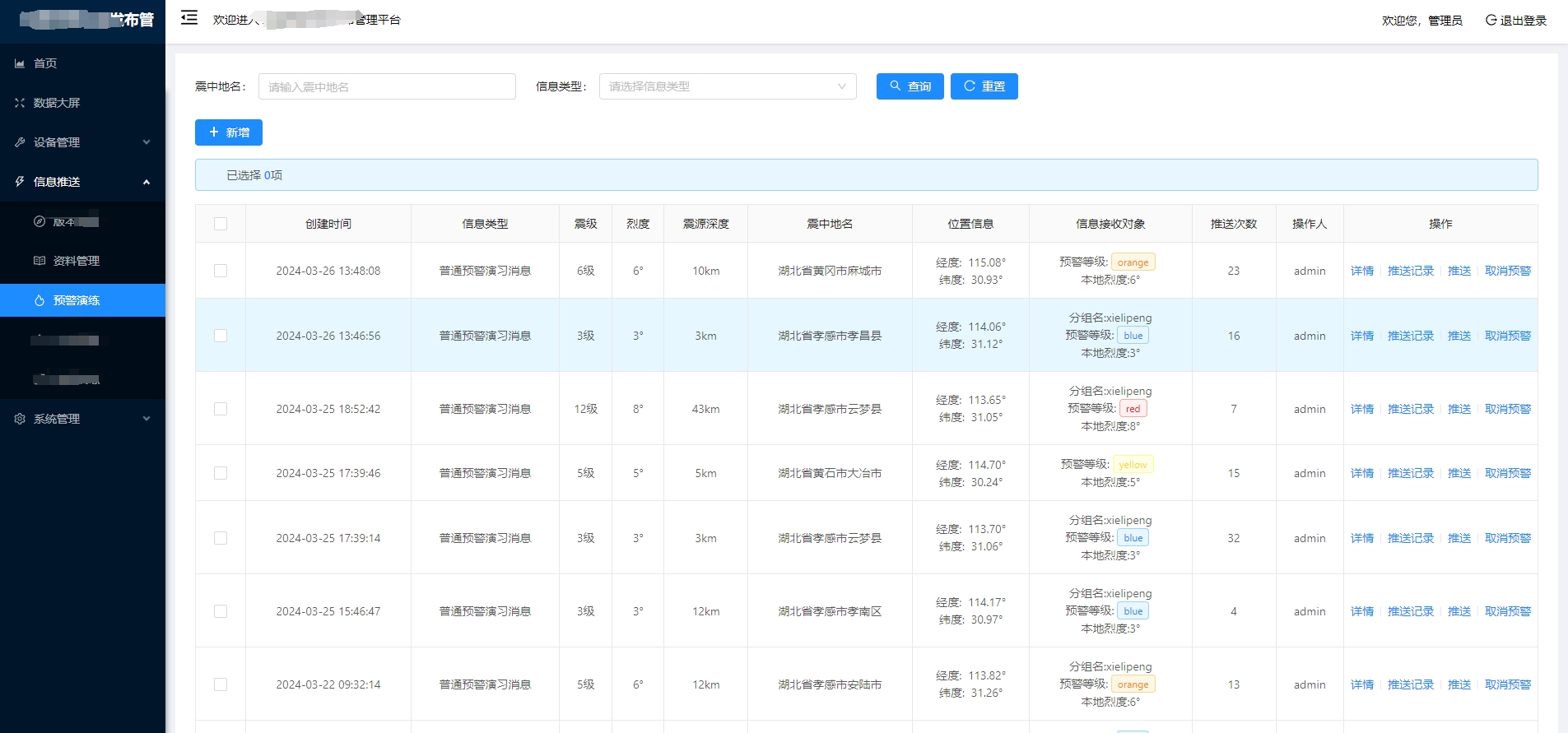Open 资料管理 submenu item
This screenshot has height=733, width=1568.
(82, 261)
